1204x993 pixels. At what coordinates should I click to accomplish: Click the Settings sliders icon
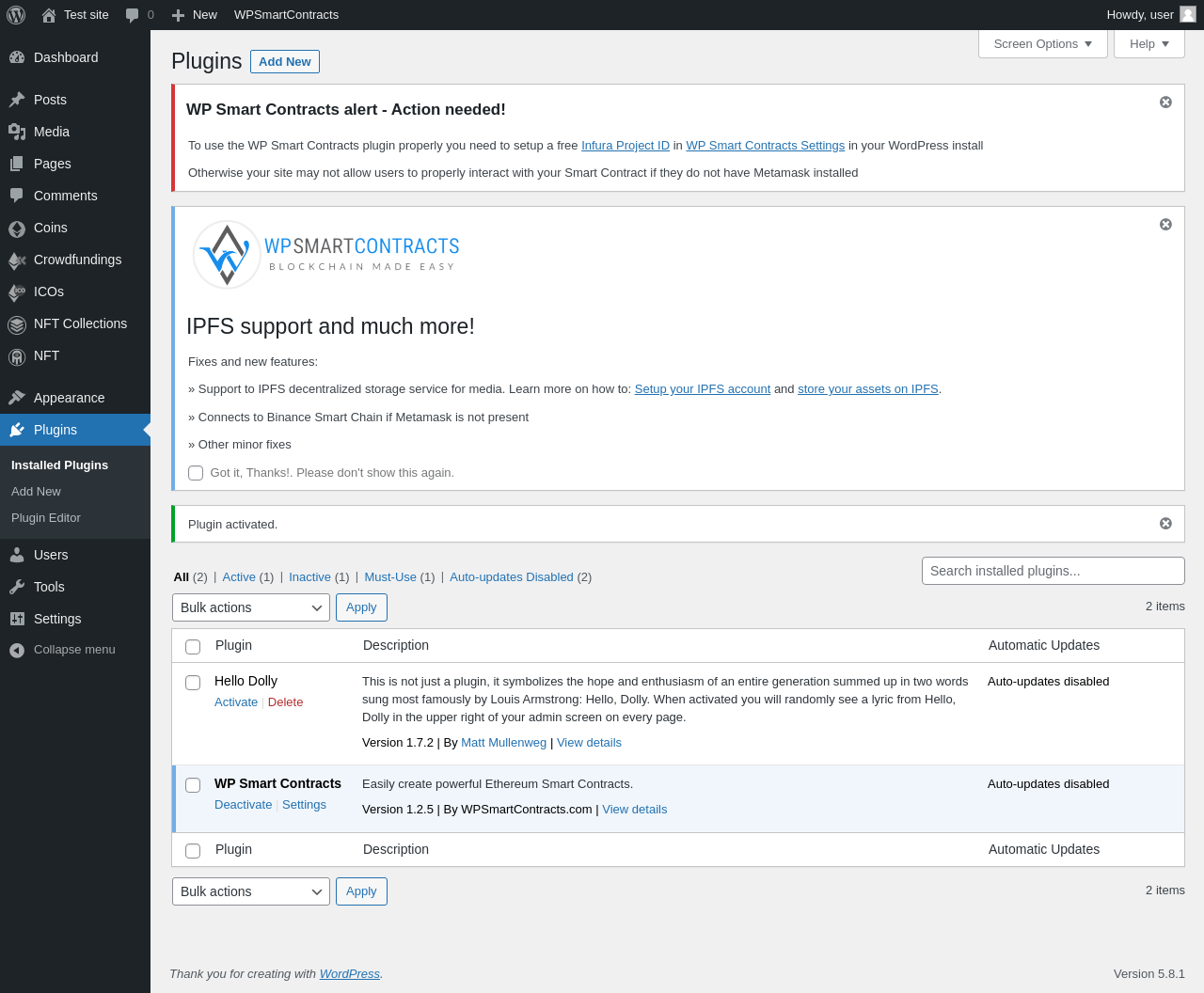pos(17,619)
